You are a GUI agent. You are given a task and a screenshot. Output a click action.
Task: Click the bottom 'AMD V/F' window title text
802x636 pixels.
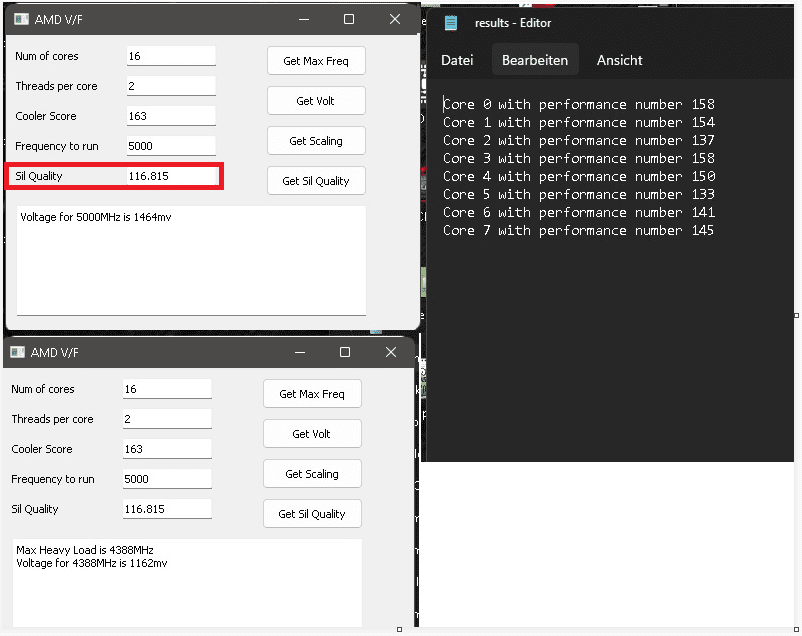point(54,352)
